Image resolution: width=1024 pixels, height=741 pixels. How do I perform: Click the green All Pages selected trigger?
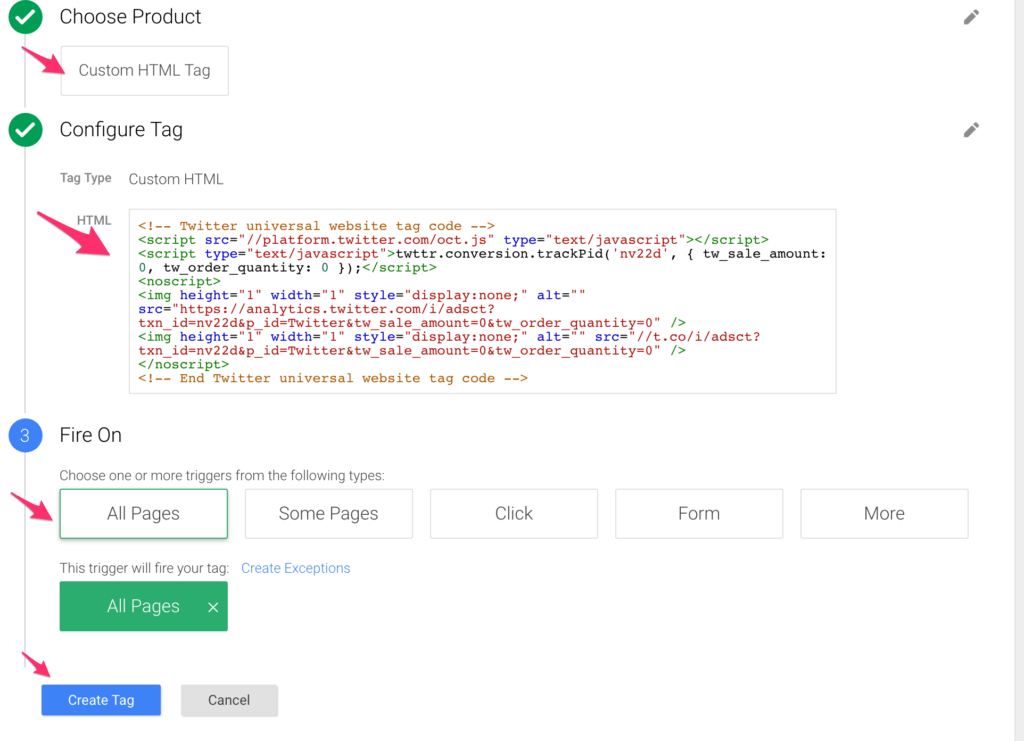tap(144, 607)
